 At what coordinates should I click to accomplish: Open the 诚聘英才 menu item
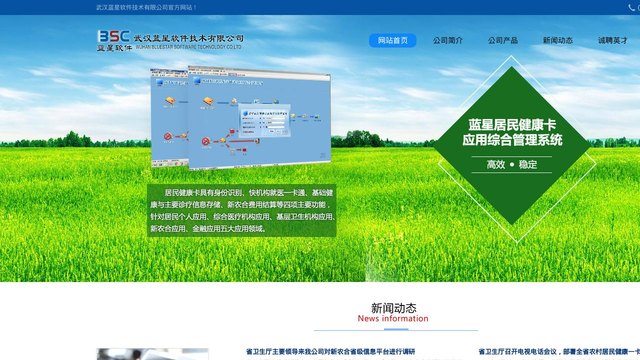point(613,40)
